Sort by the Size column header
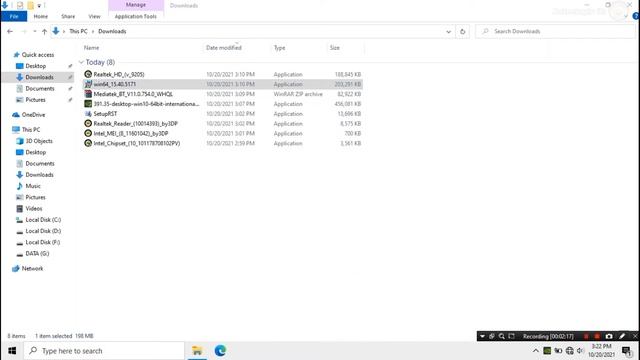 click(x=335, y=48)
